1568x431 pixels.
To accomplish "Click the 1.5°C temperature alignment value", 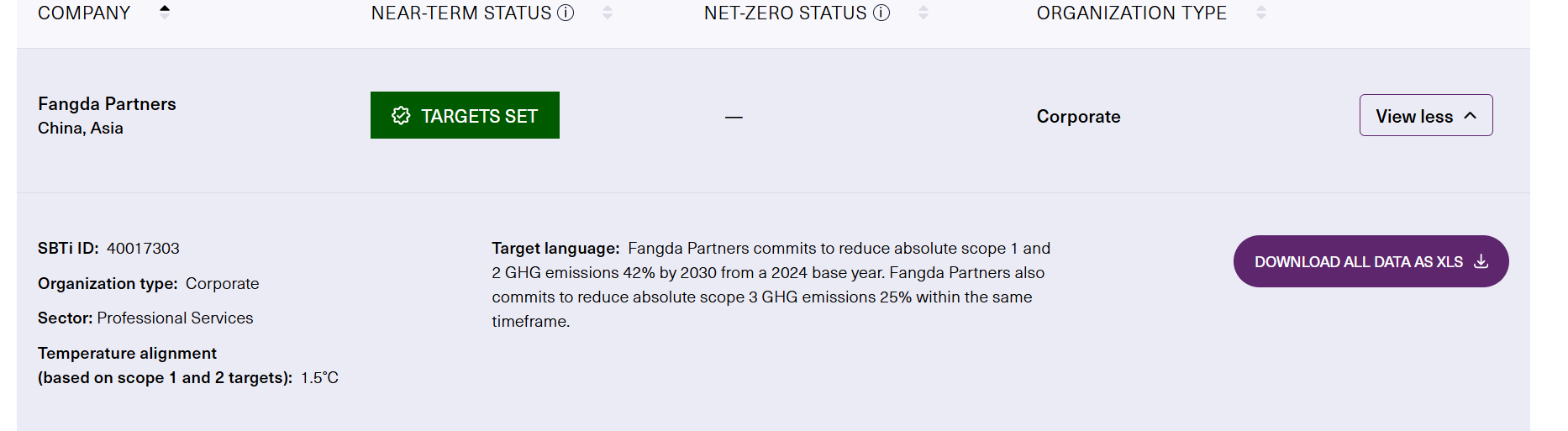I will 319,377.
